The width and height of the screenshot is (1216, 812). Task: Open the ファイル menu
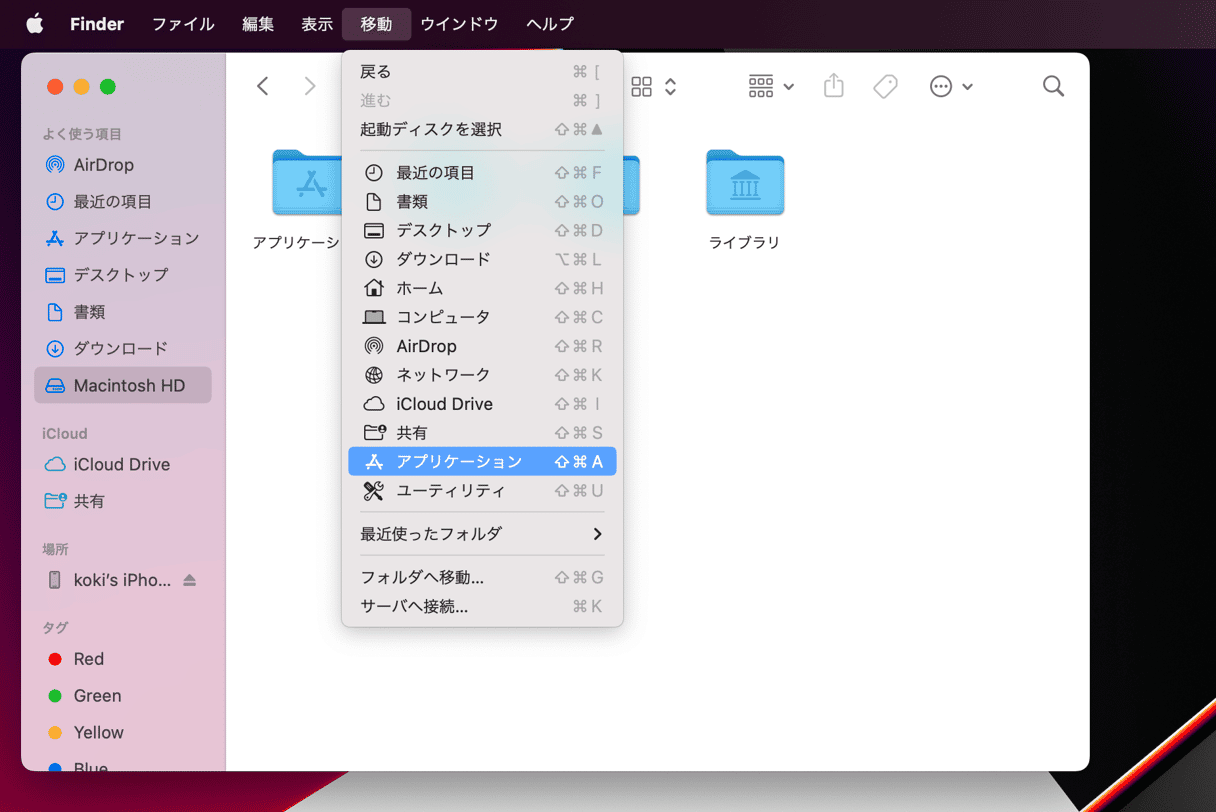tap(183, 23)
